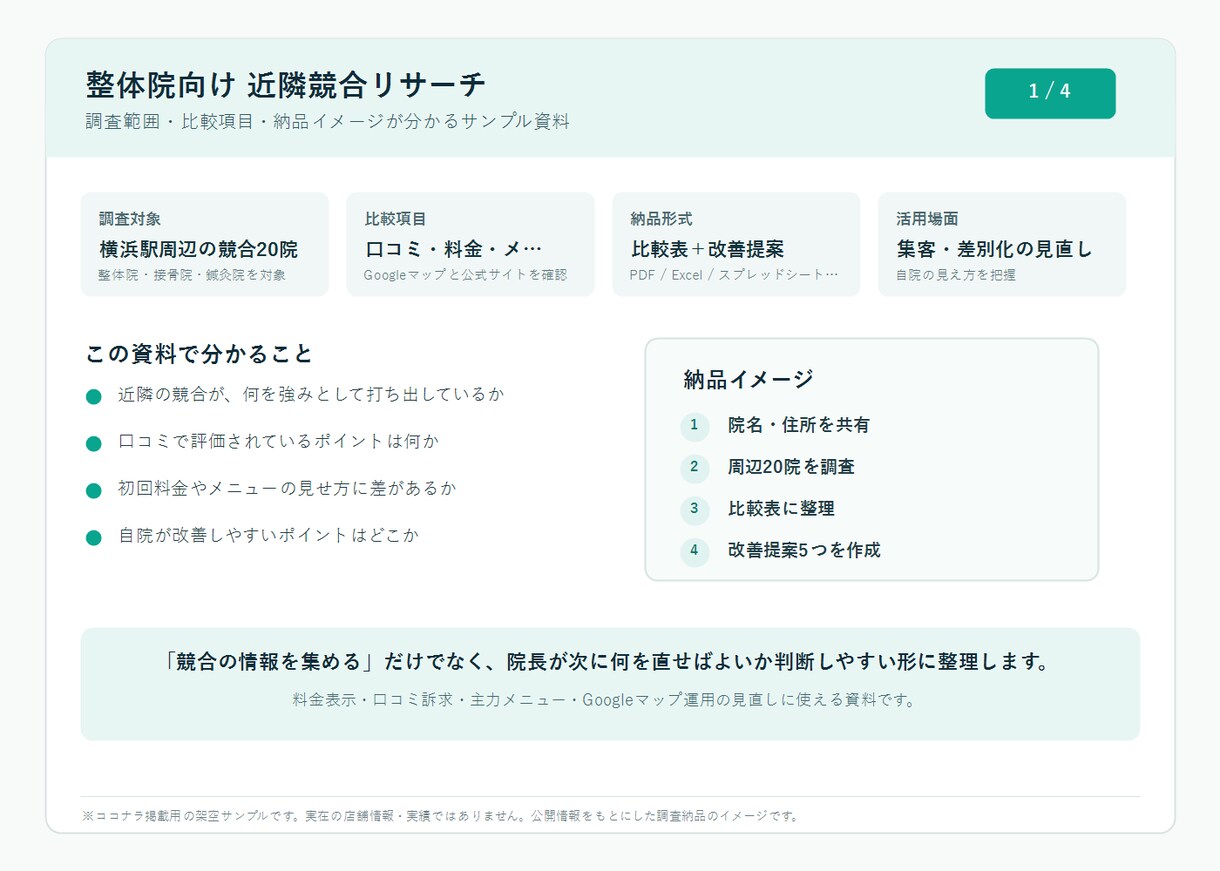Screen dimensions: 1220x871
Task: Click the ※ココナラ掲載用 footnote disclaimer
Action: [440, 816]
